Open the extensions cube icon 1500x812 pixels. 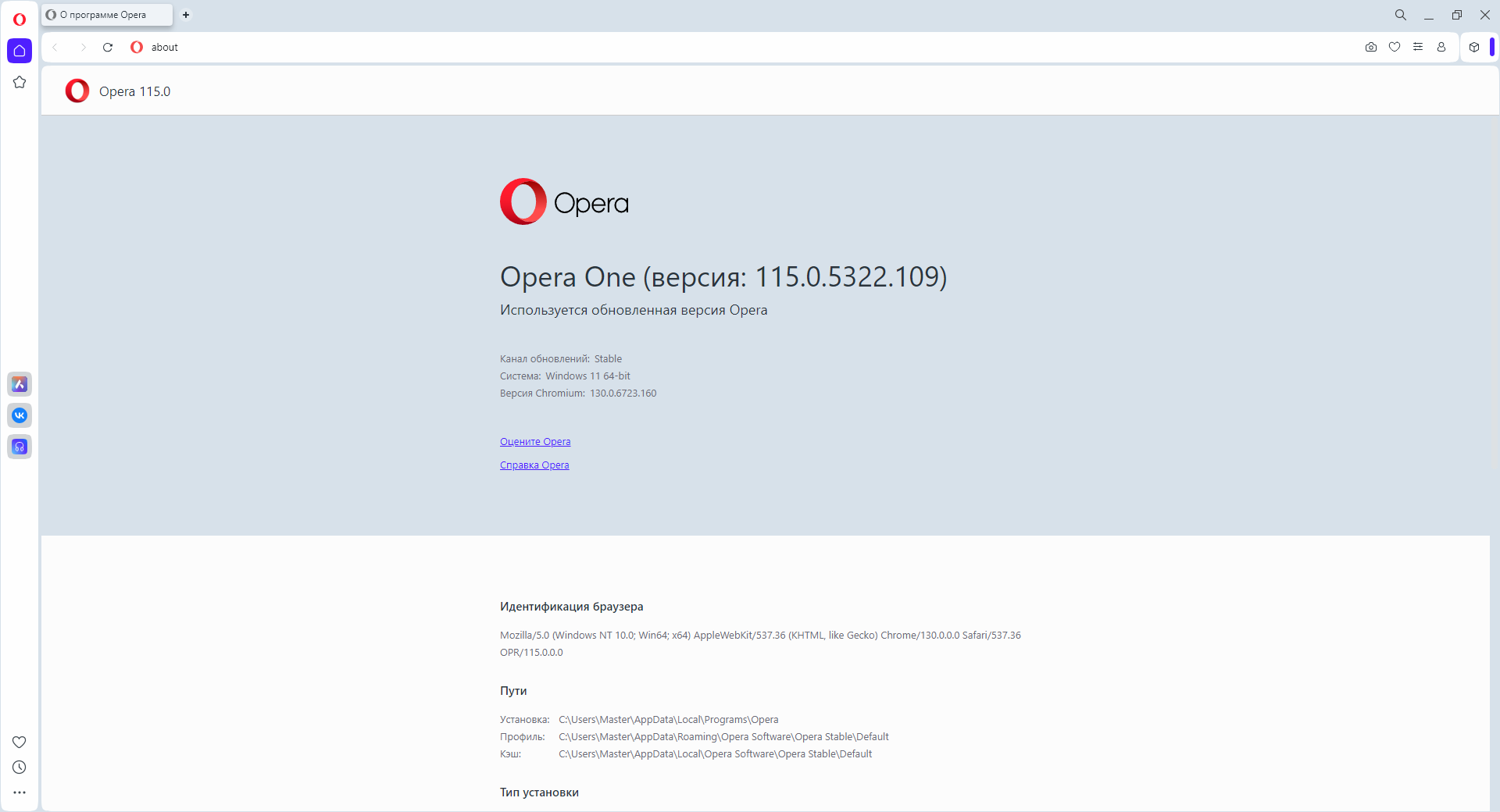[1474, 47]
